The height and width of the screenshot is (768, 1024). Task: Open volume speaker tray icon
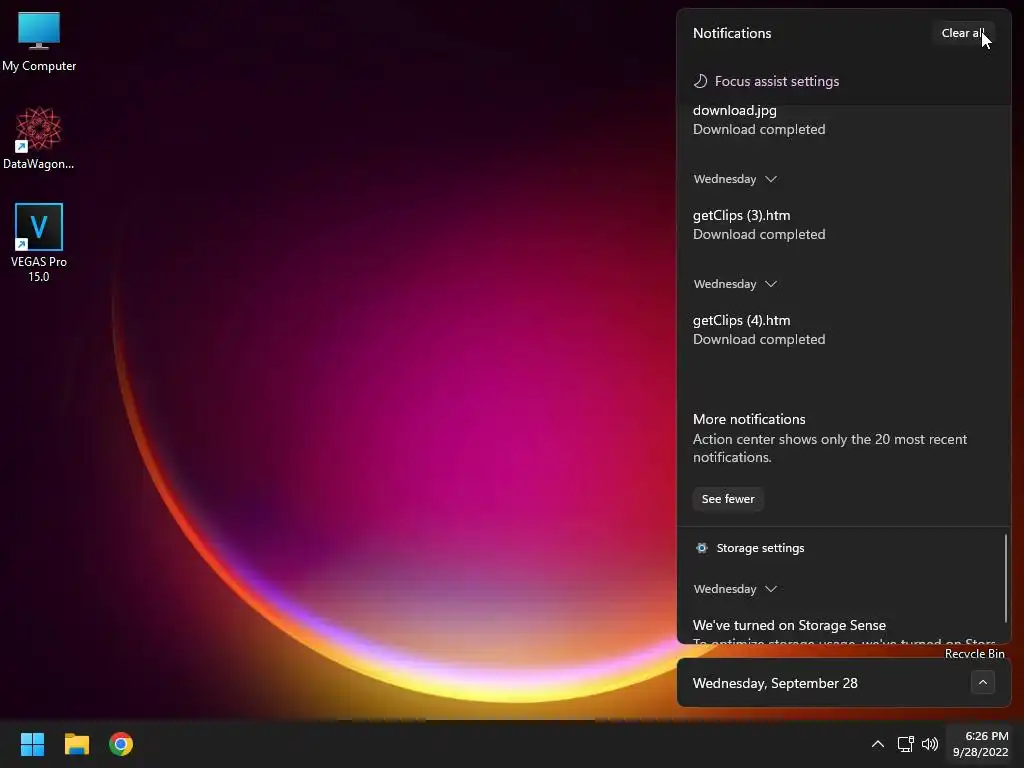tap(929, 744)
